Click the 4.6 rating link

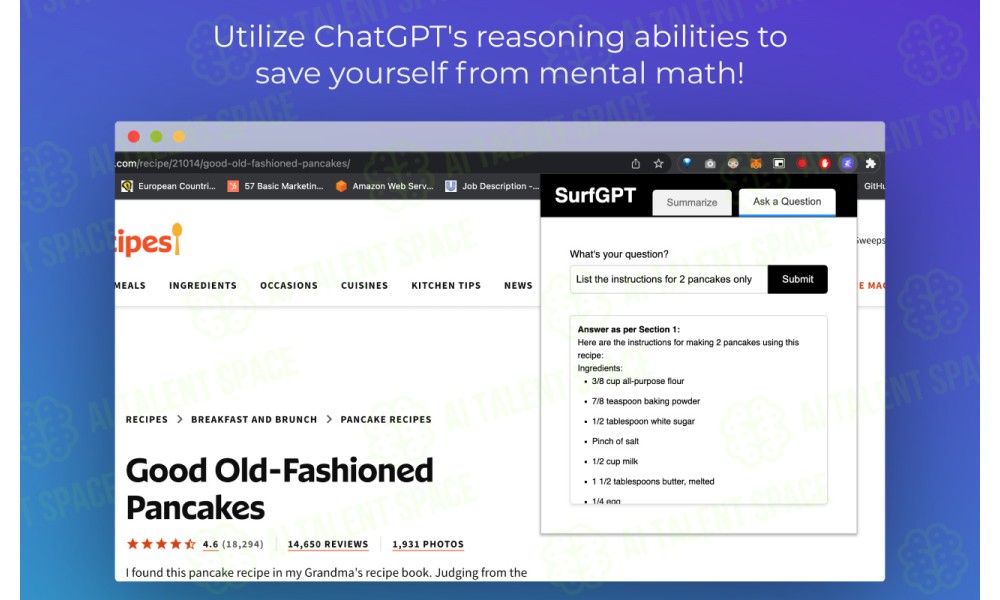coord(210,545)
